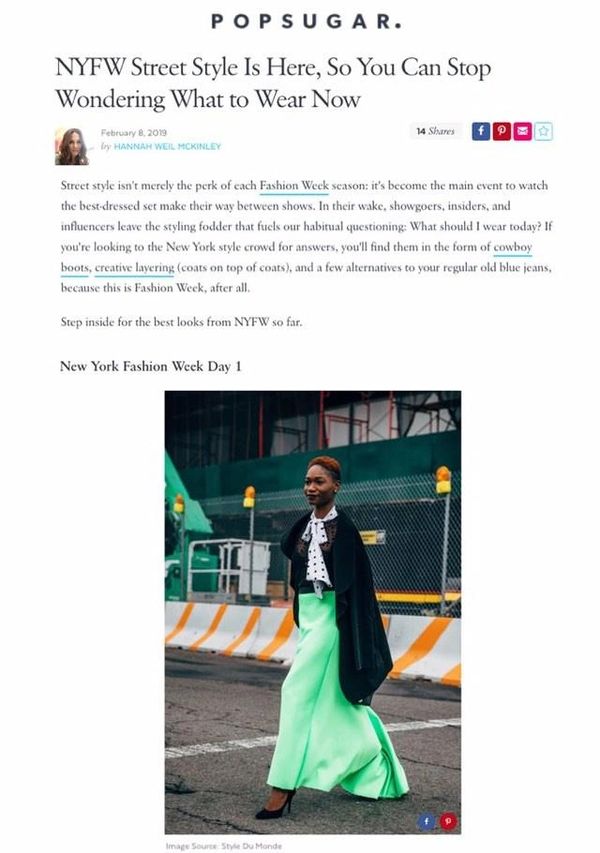Follow the Fashion Week hyperlink
600x853 pixels.
coord(294,186)
